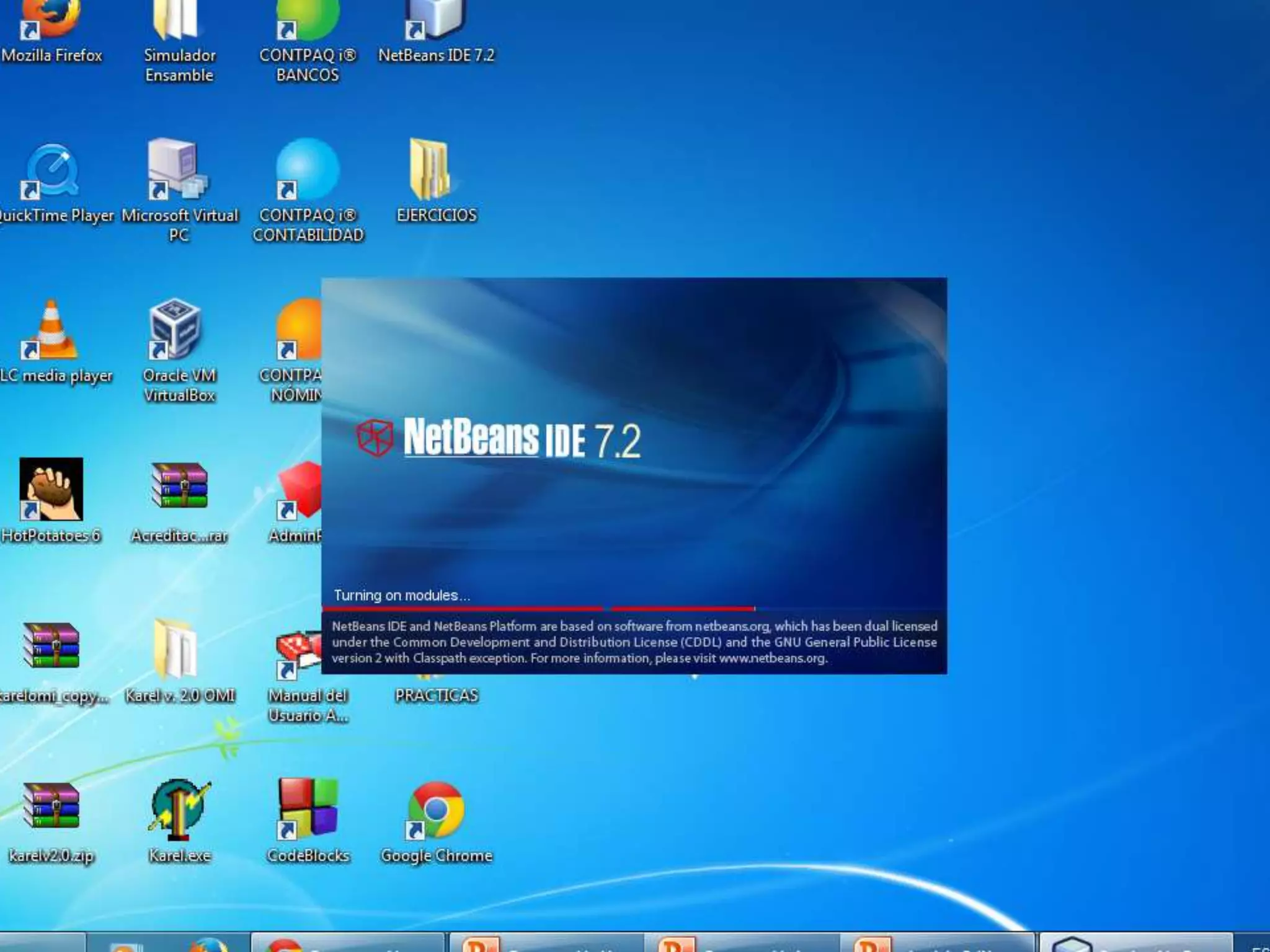Click the NetBeans IDE 7.2 splash logo
1270x952 pixels.
tap(499, 439)
